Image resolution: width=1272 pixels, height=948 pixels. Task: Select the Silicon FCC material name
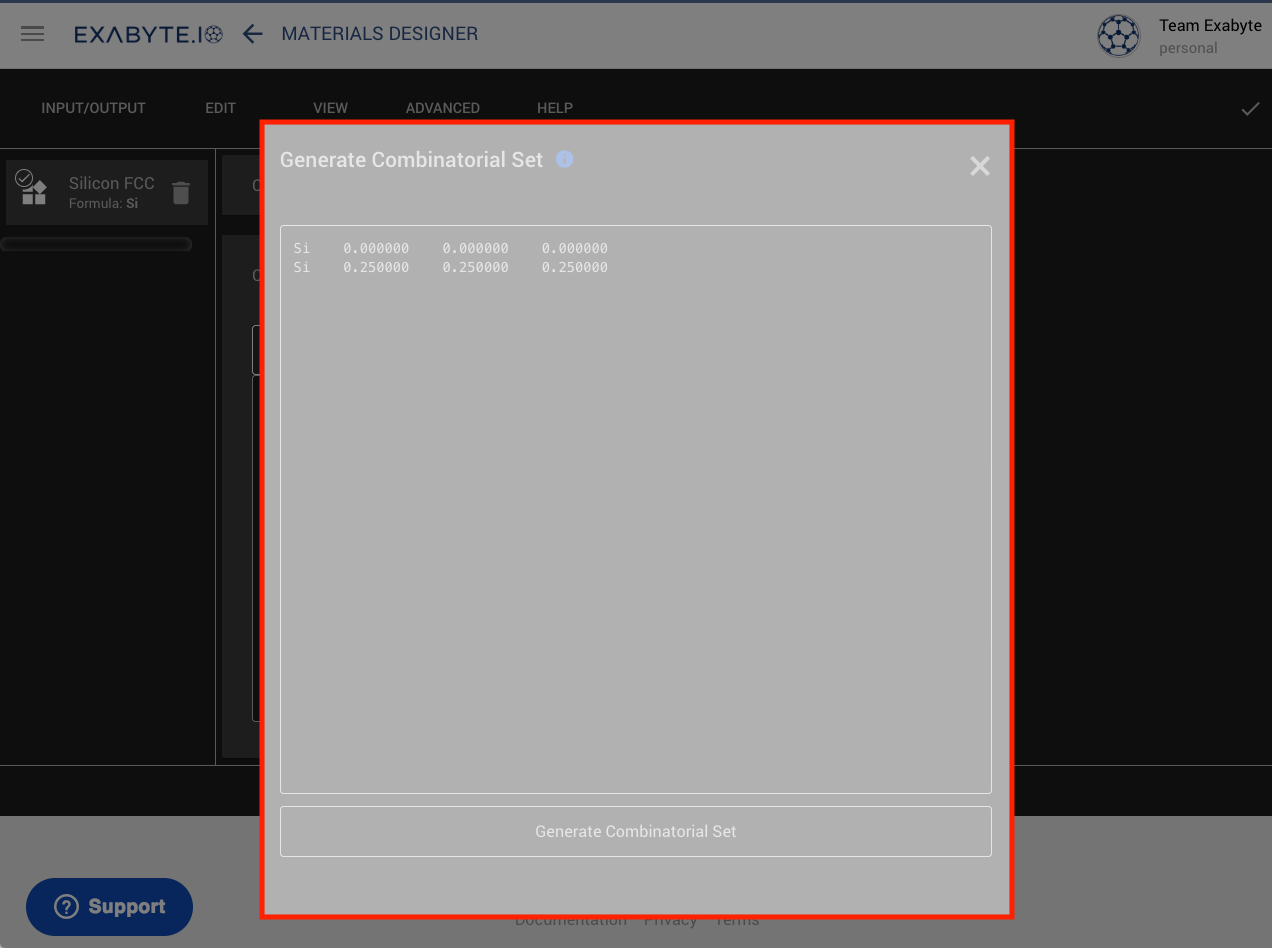[111, 184]
